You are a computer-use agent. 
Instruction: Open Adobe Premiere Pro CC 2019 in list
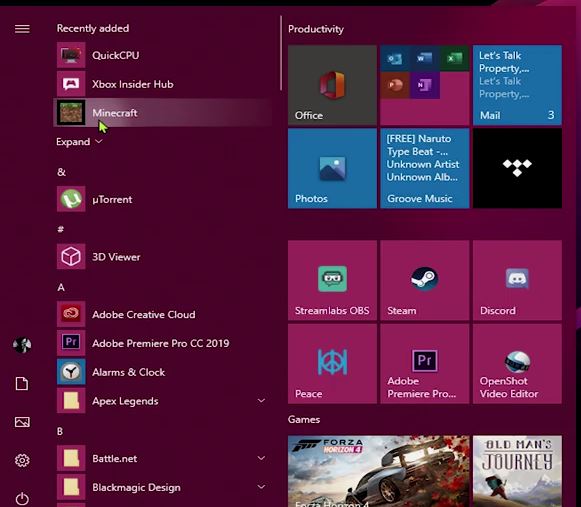(163, 343)
